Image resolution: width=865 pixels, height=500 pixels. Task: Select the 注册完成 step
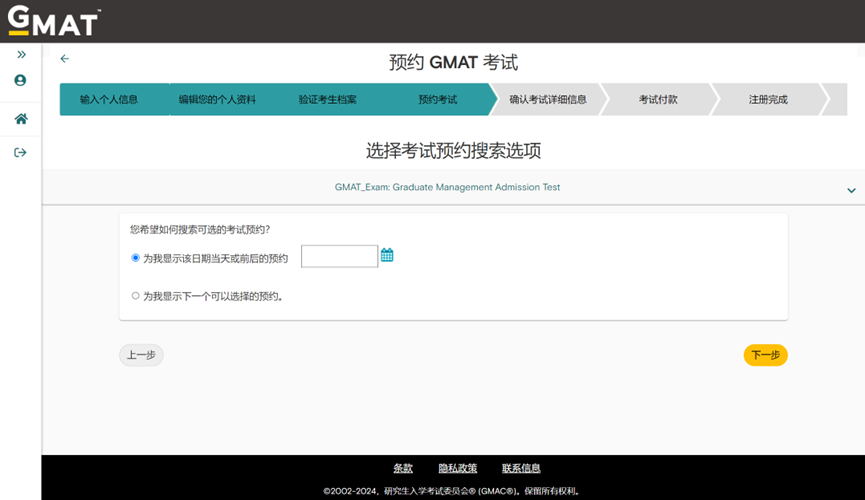pos(768,99)
